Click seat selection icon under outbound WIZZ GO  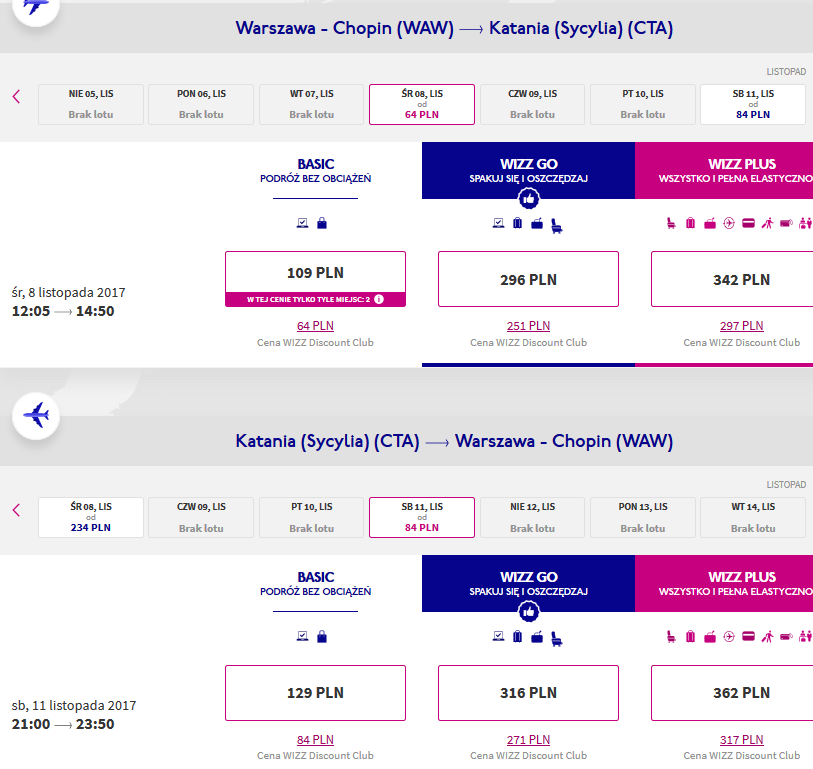click(556, 226)
